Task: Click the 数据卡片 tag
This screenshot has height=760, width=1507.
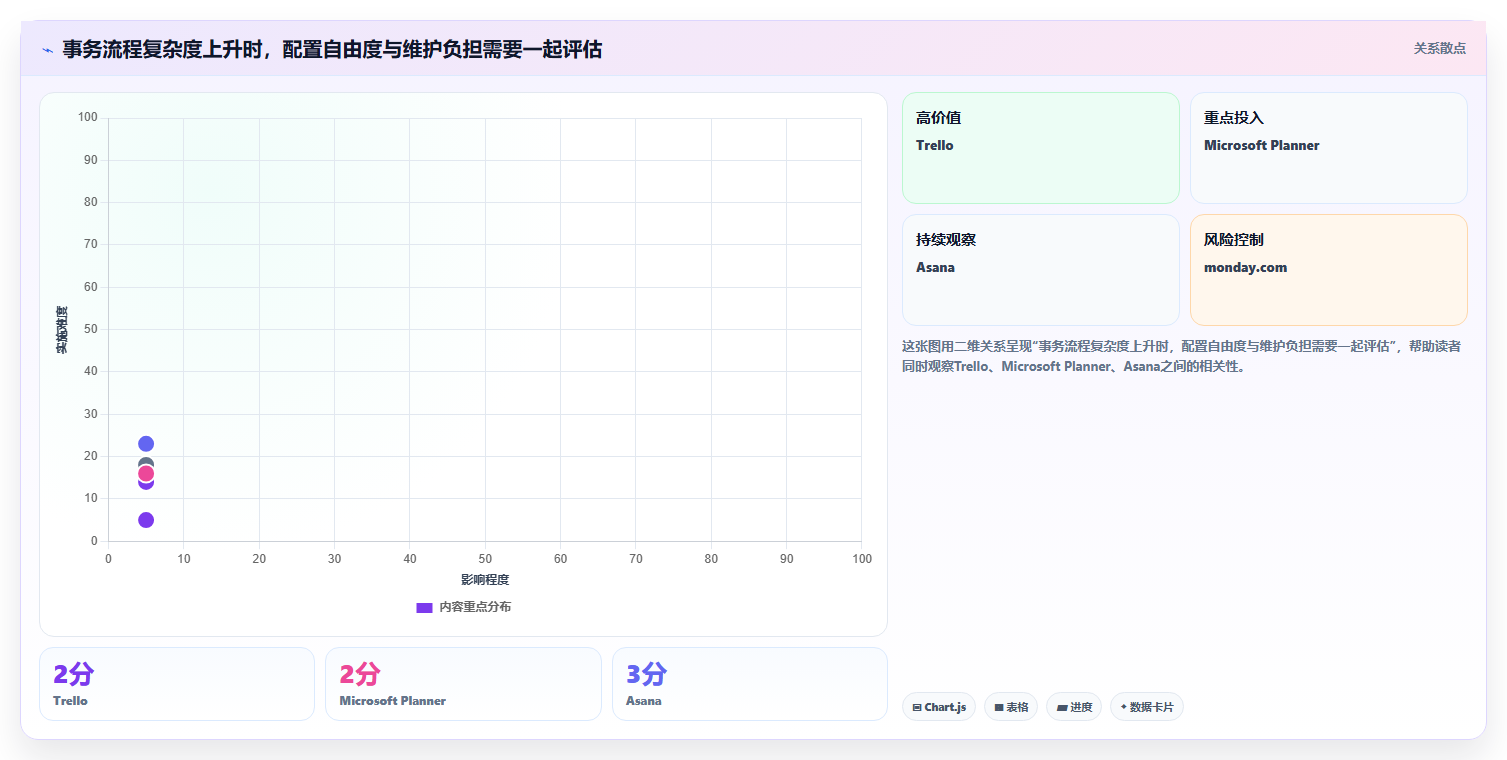Action: [1147, 707]
